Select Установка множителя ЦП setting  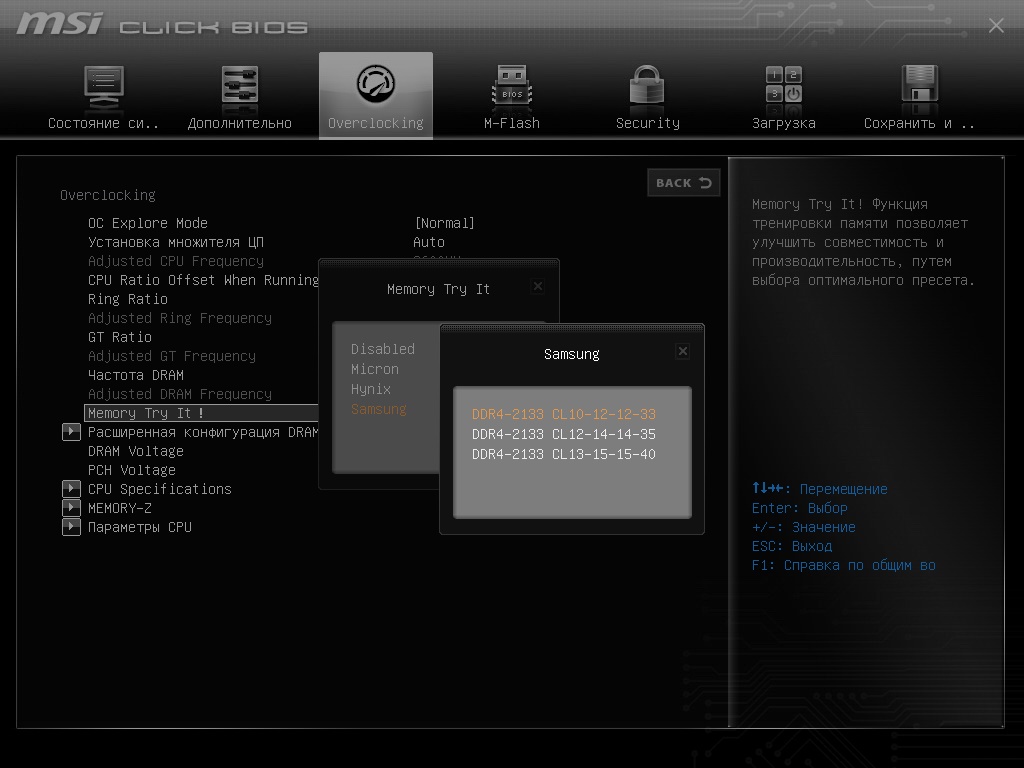[176, 242]
